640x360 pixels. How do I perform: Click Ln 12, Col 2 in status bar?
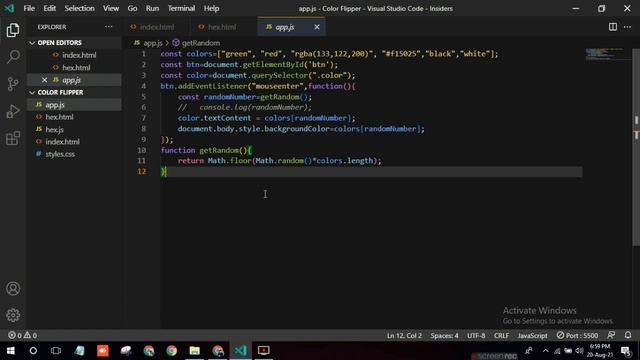(404, 336)
